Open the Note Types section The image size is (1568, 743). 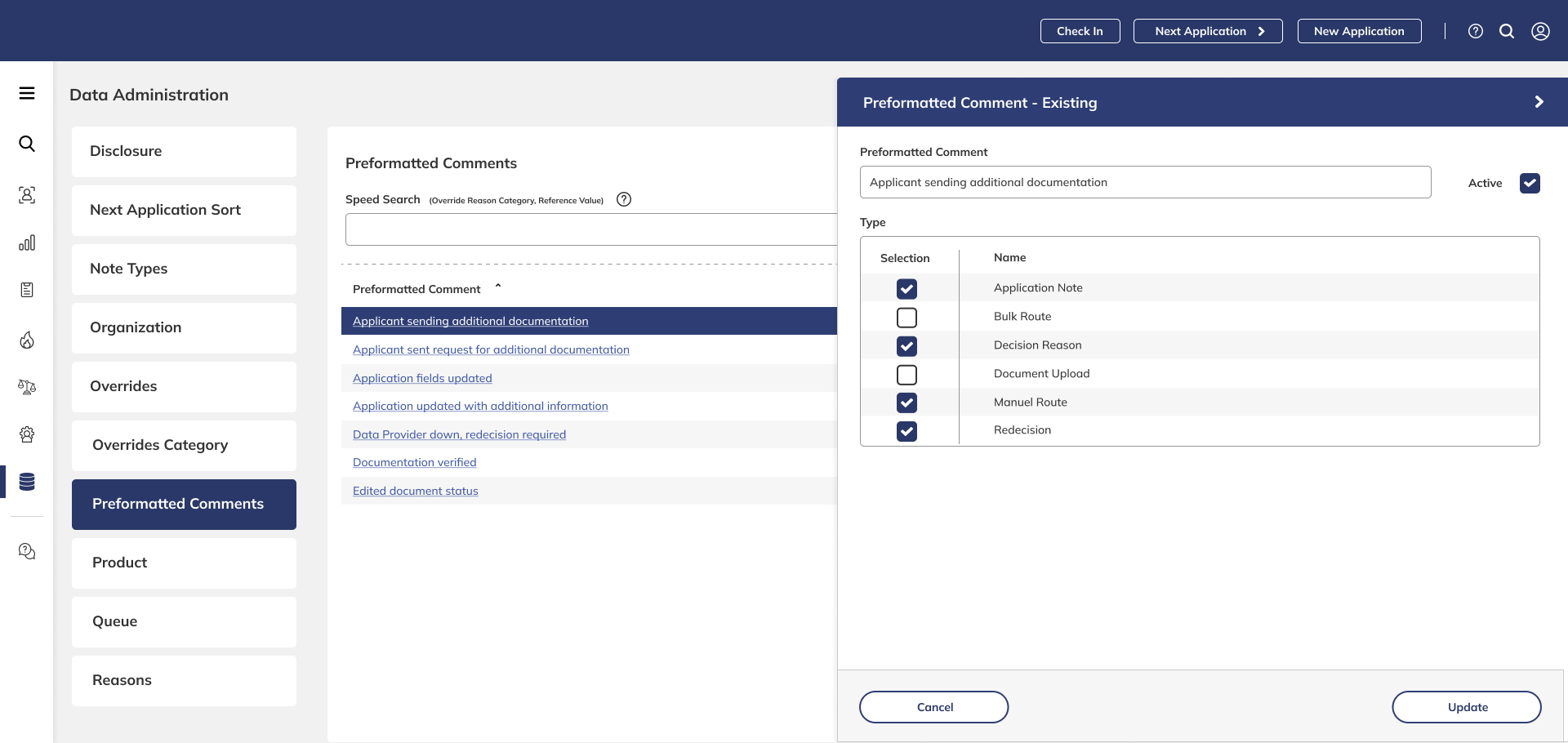click(184, 269)
